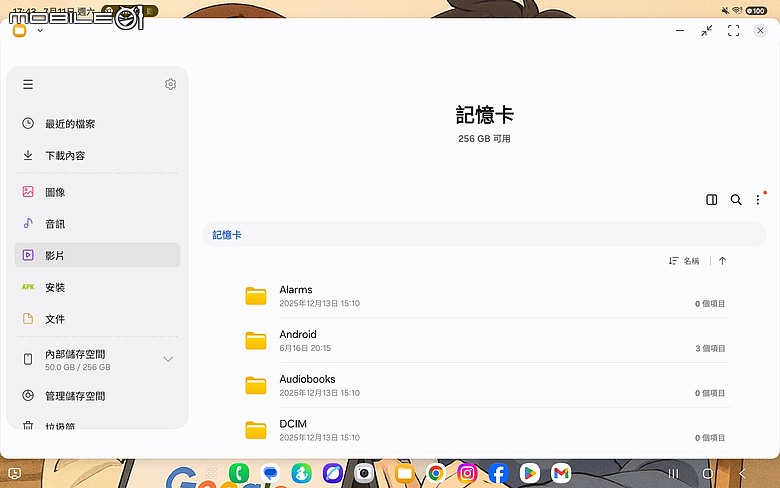The image size is (780, 488).
Task: Open Audio (音訊) category
Action: coord(98,224)
